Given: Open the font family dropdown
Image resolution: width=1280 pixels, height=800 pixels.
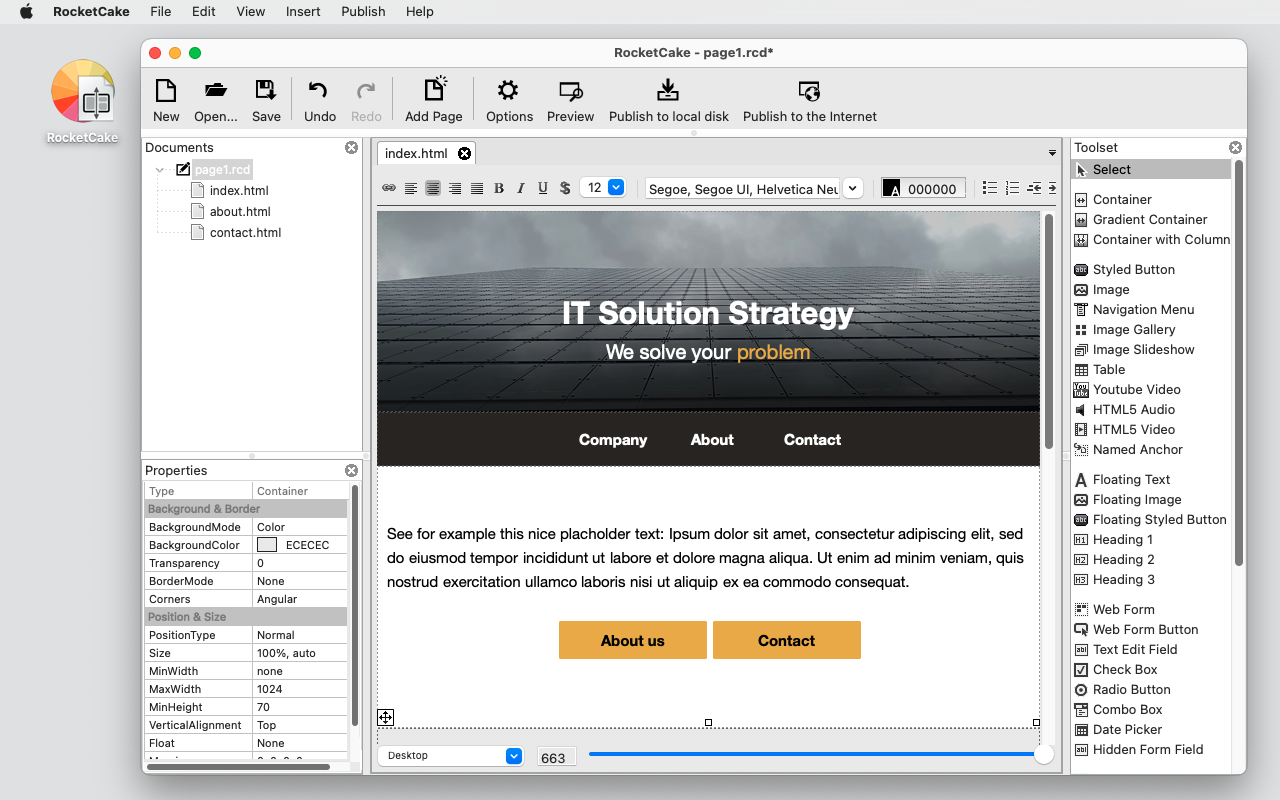Looking at the screenshot, I should (x=852, y=188).
